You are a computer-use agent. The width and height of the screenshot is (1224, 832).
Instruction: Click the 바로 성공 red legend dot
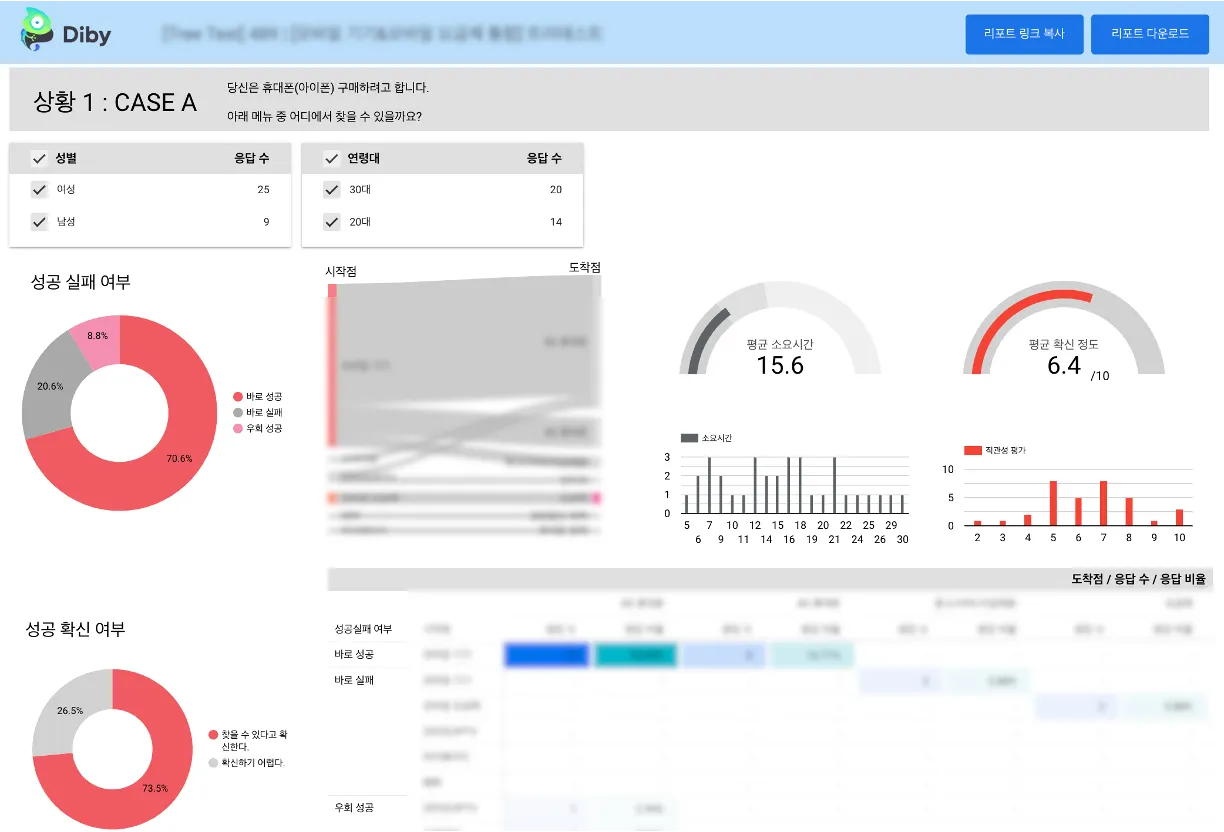coord(238,397)
